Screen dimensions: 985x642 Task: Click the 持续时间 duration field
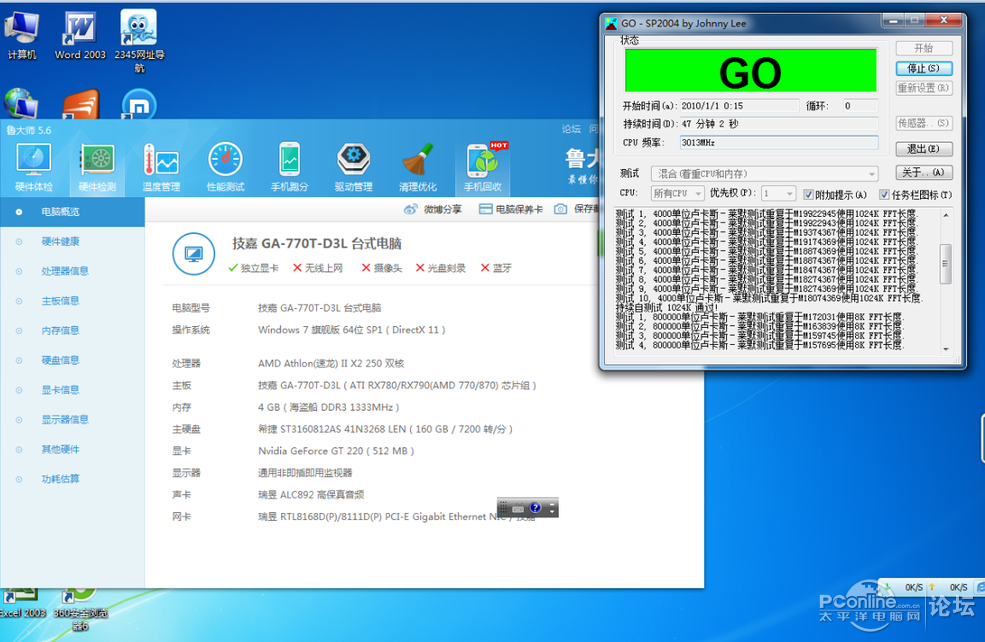point(779,124)
